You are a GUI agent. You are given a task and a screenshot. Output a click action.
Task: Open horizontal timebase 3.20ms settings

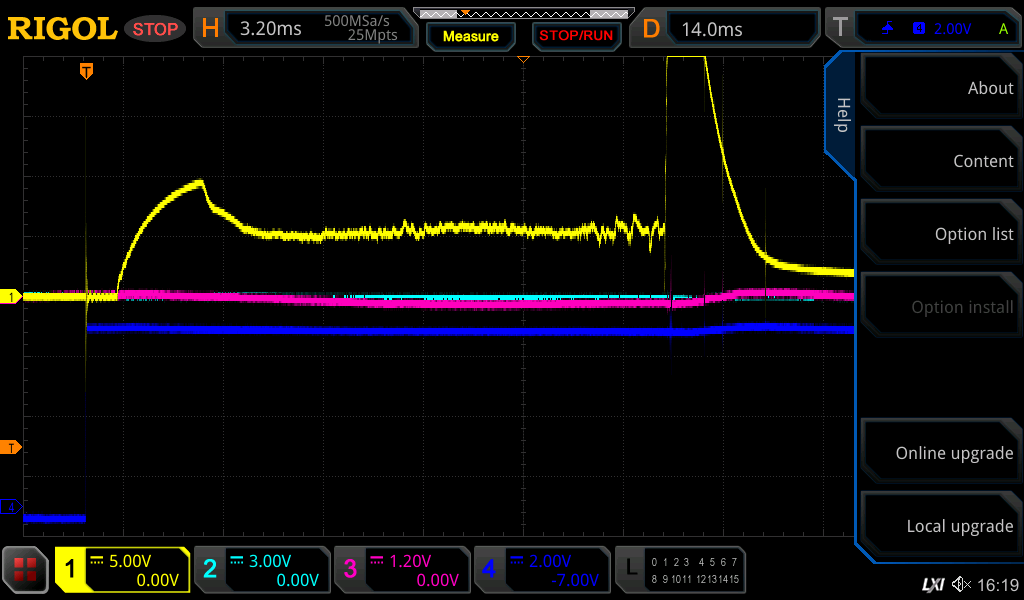coord(305,29)
